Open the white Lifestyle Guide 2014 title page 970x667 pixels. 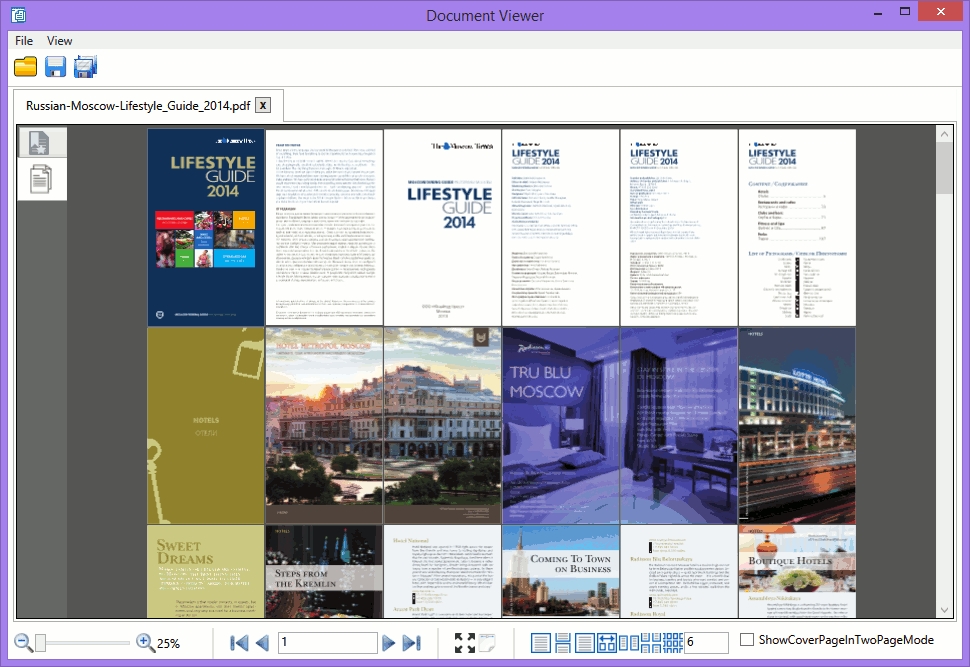442,227
